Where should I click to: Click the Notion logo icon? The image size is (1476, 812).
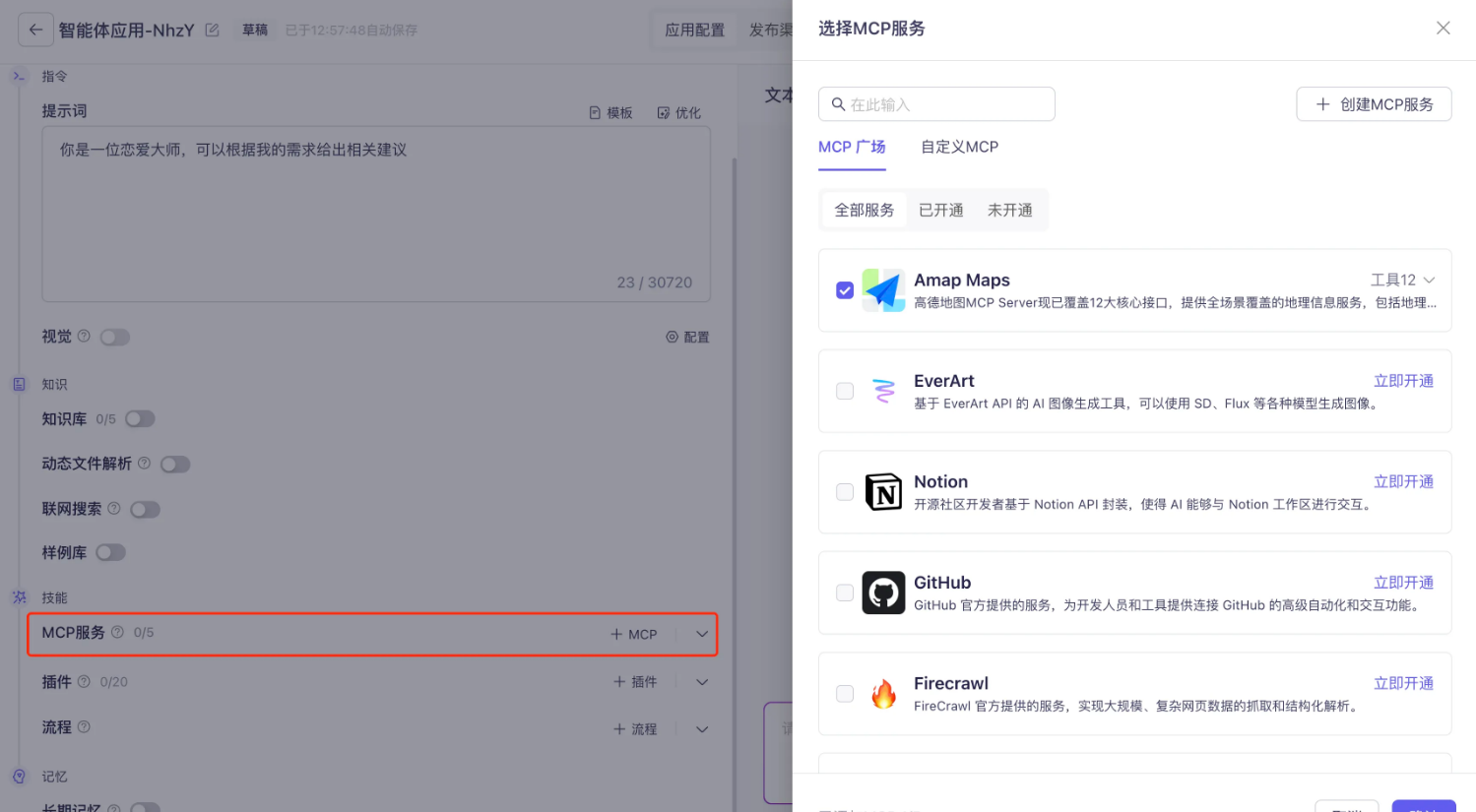[x=883, y=492]
